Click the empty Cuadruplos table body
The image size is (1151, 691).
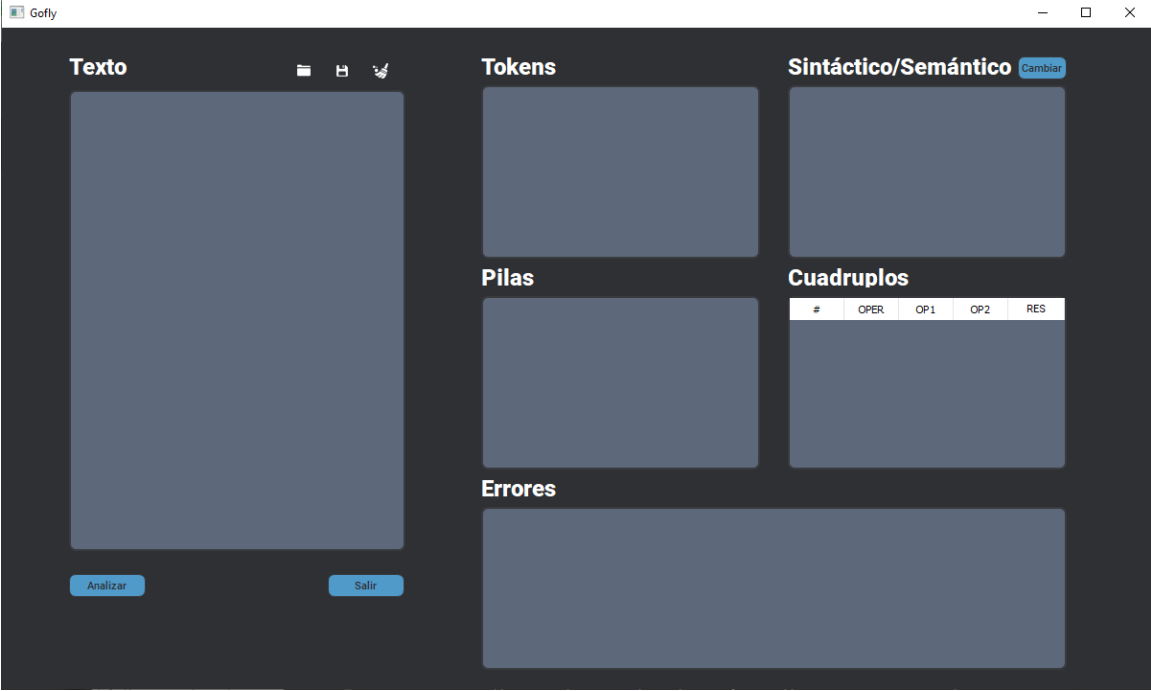coord(927,393)
